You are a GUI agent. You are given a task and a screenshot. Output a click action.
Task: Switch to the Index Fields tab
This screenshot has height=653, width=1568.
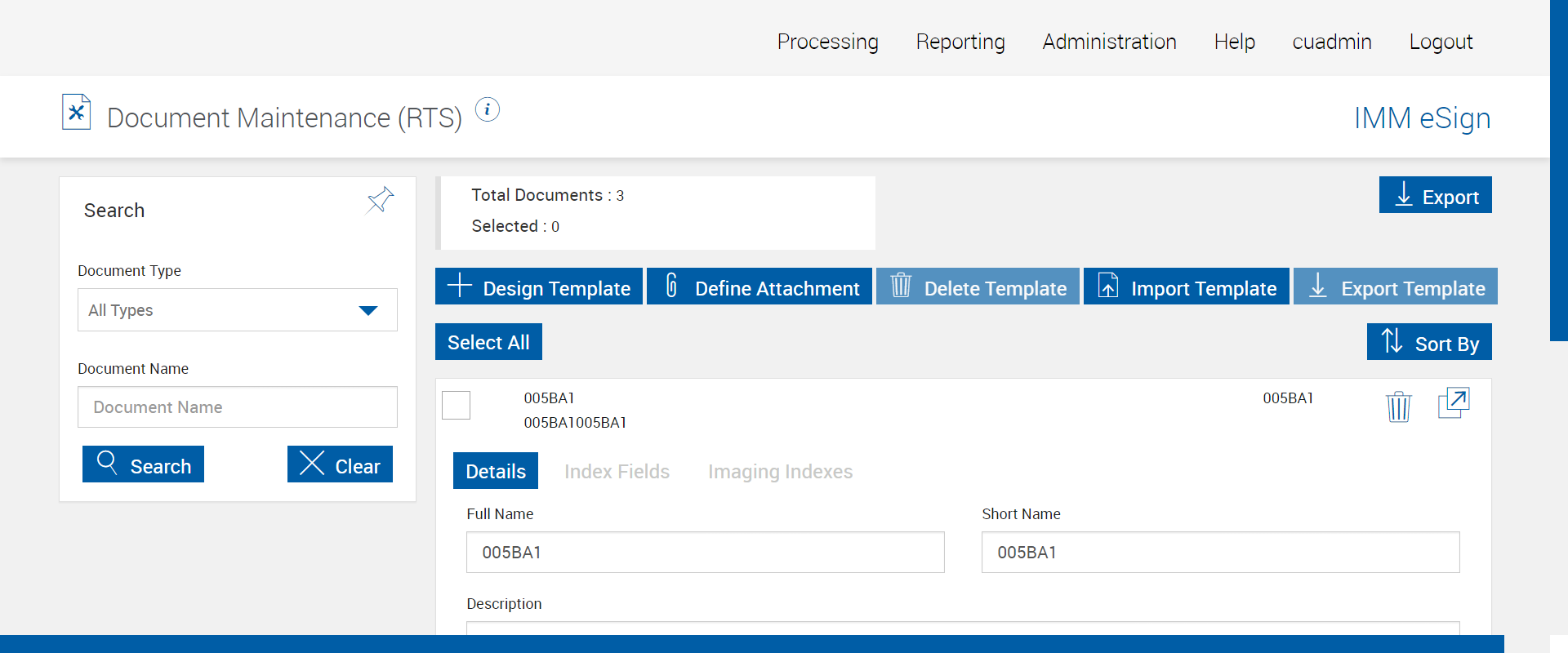(x=617, y=472)
